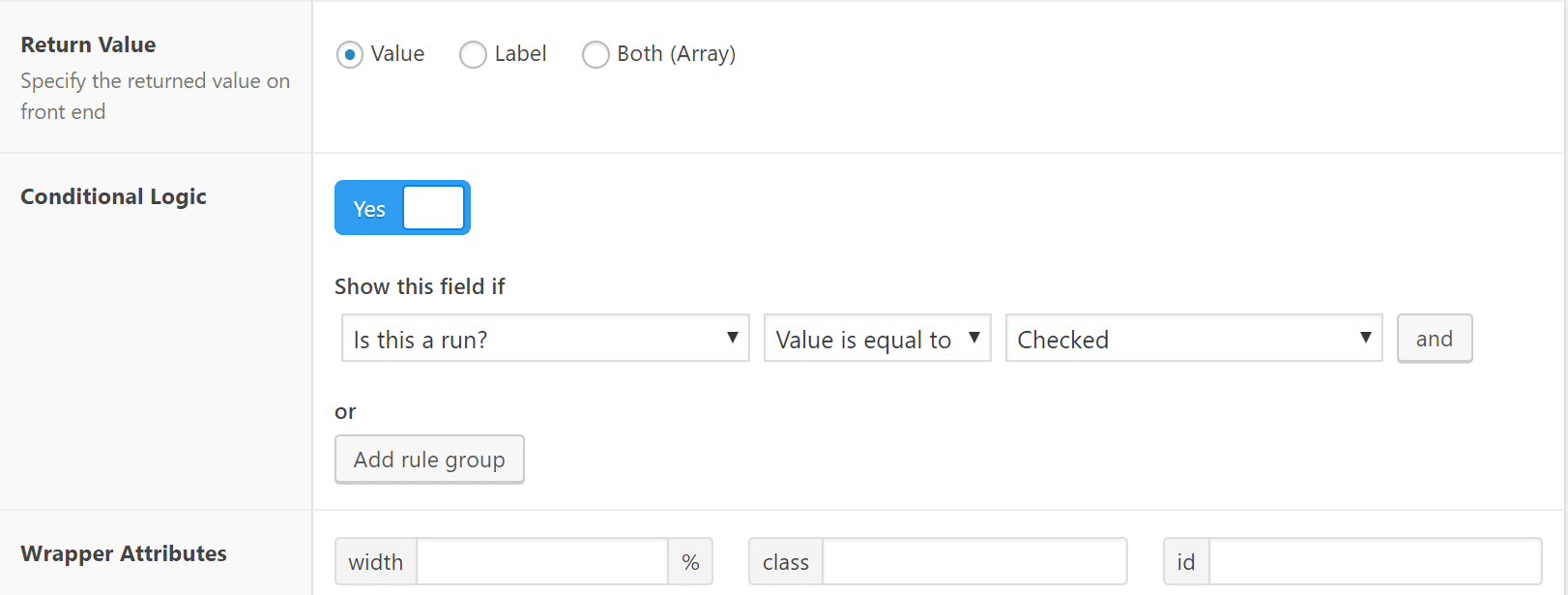
Task: Select the Value return format radio
Action: coord(349,54)
